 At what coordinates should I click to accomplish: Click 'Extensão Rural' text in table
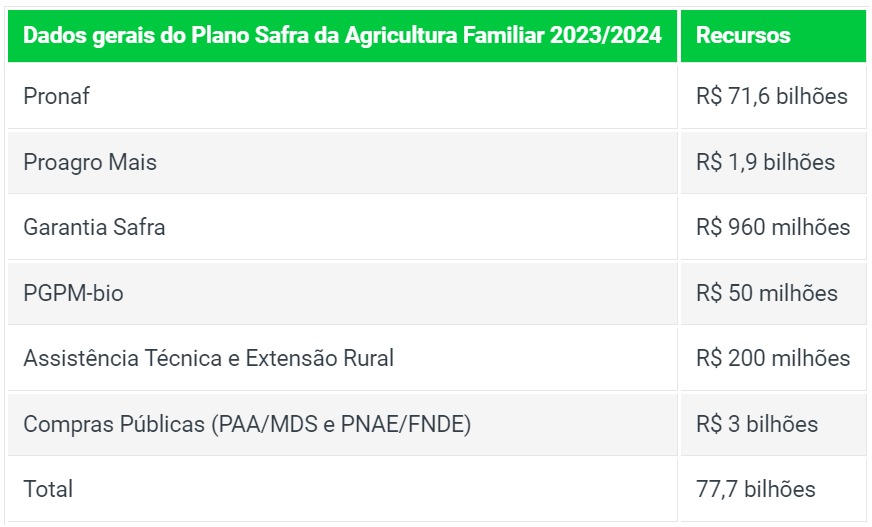click(320, 359)
